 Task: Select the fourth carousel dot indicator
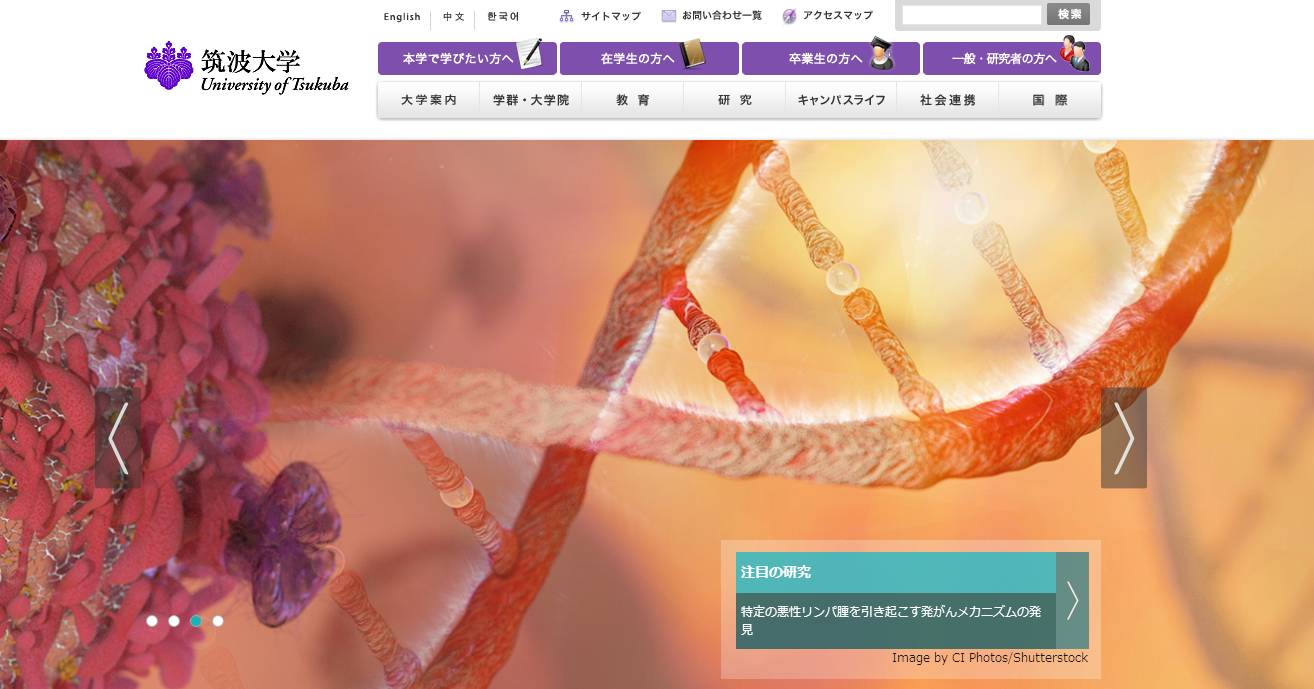pos(217,620)
